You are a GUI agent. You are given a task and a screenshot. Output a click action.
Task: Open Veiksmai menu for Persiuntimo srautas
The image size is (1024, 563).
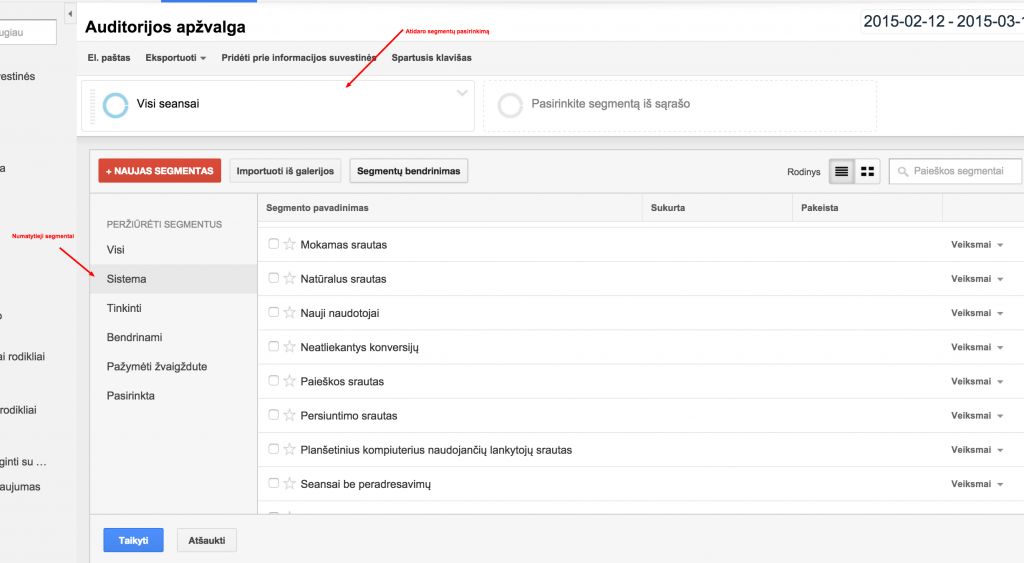[976, 415]
